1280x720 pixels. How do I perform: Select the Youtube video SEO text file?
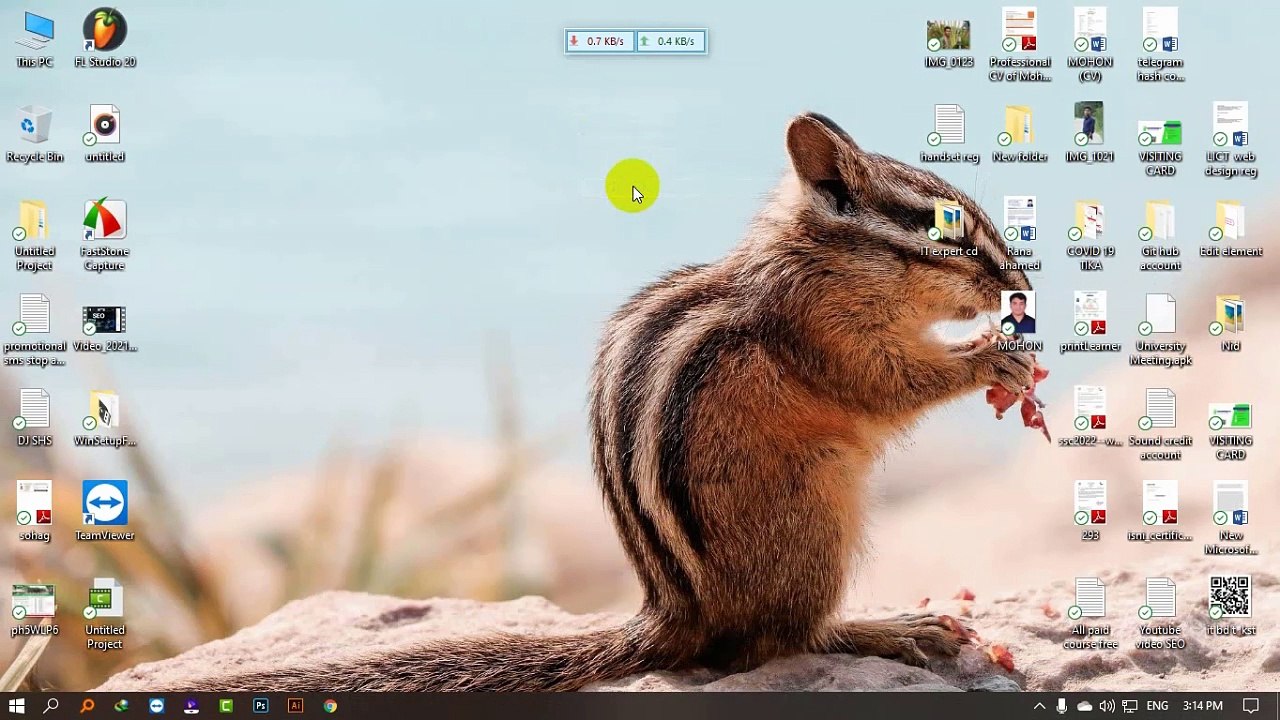pyautogui.click(x=1160, y=613)
